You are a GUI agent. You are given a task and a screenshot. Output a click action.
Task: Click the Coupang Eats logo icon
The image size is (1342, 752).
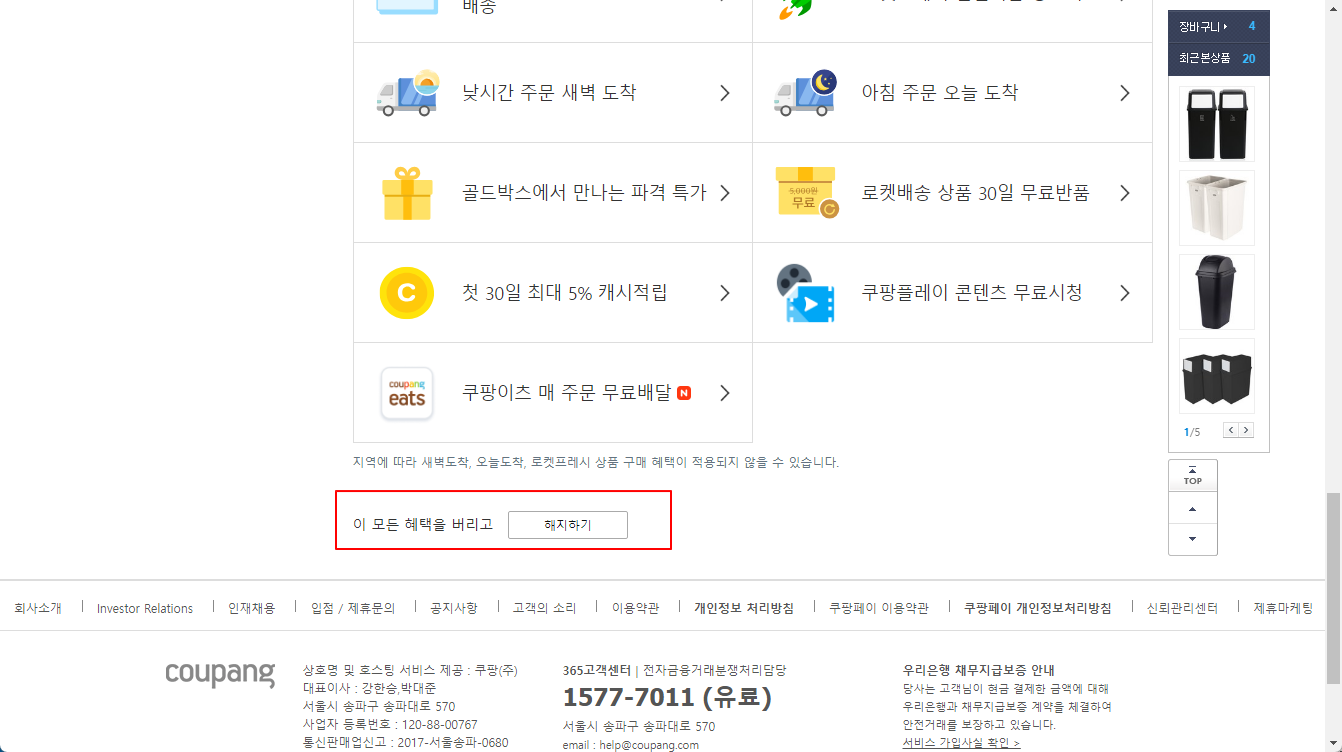click(407, 393)
